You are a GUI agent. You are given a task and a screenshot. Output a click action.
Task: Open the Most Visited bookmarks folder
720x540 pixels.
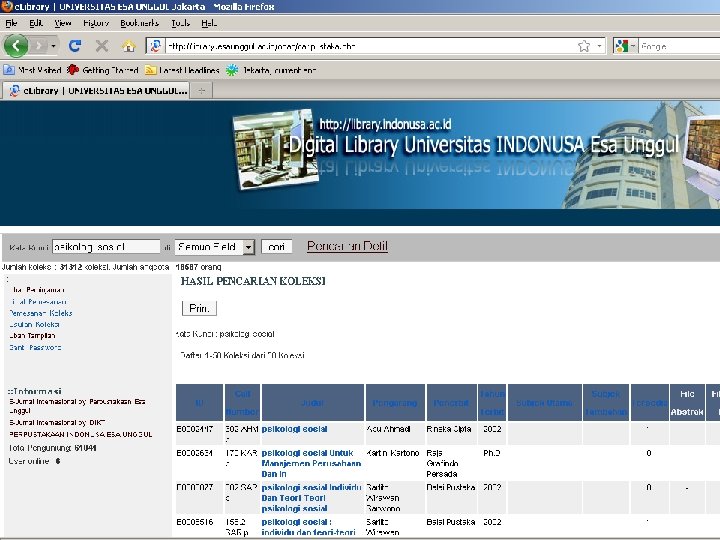[32, 70]
